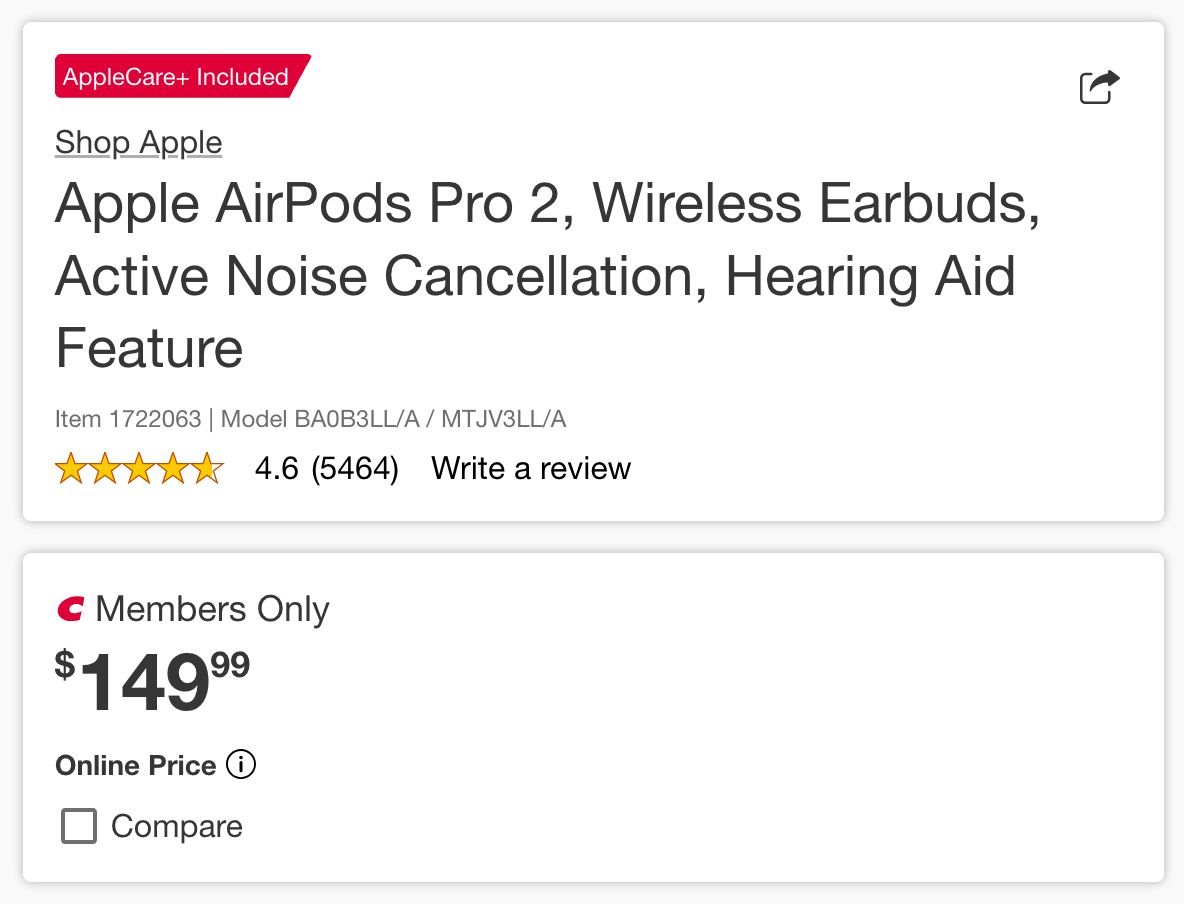Click the share icon
Image resolution: width=1184 pixels, height=904 pixels.
tap(1099, 86)
